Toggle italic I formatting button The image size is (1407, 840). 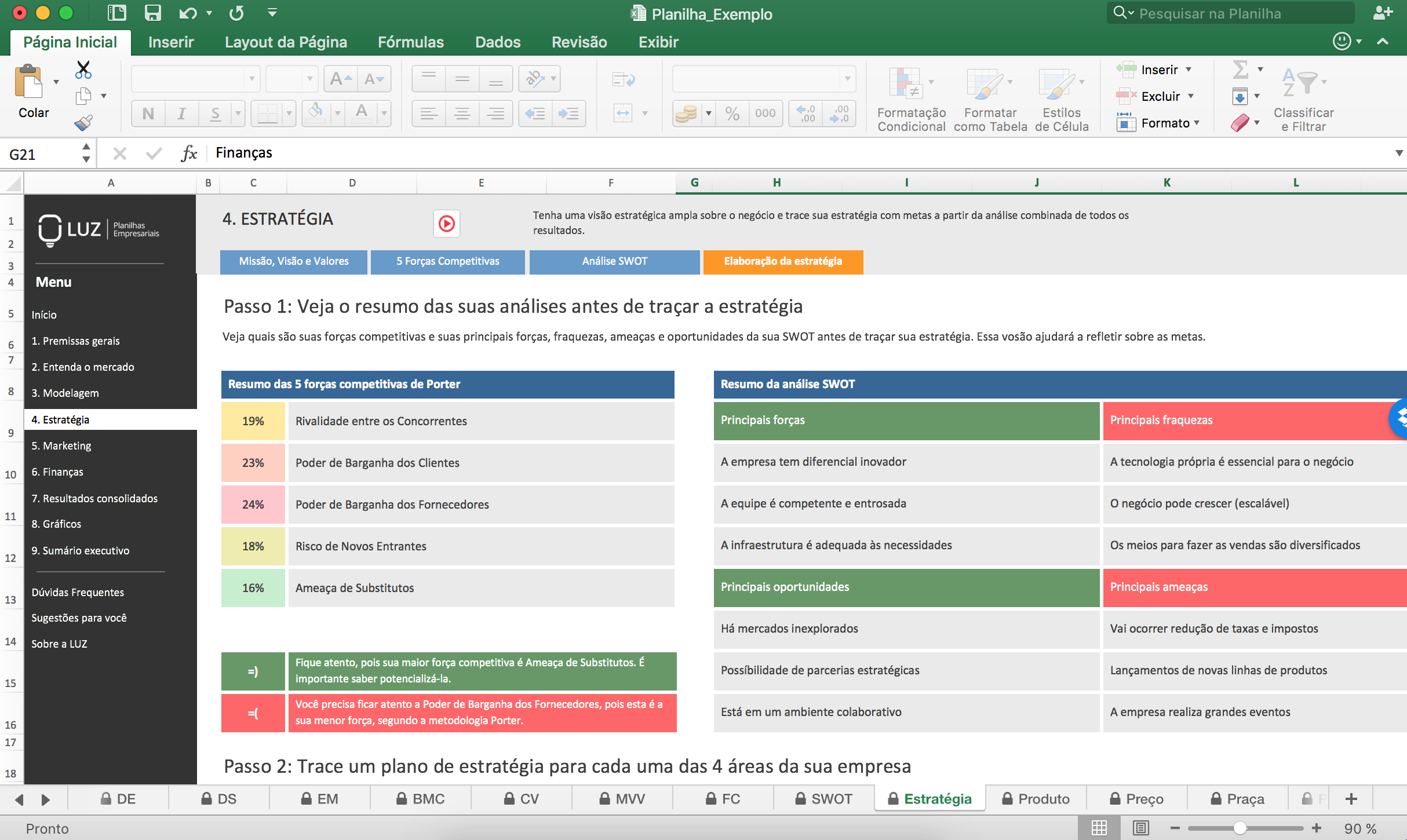[x=181, y=114]
